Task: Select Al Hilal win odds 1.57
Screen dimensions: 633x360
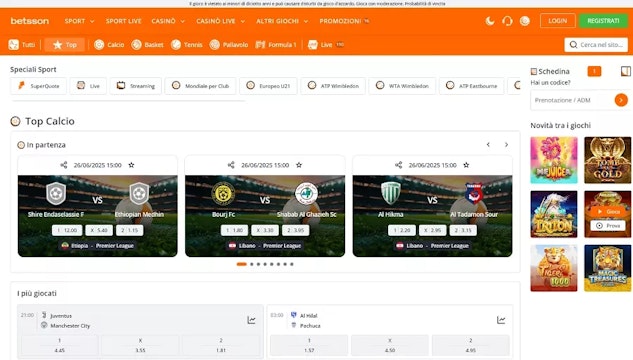Action: 309,345
